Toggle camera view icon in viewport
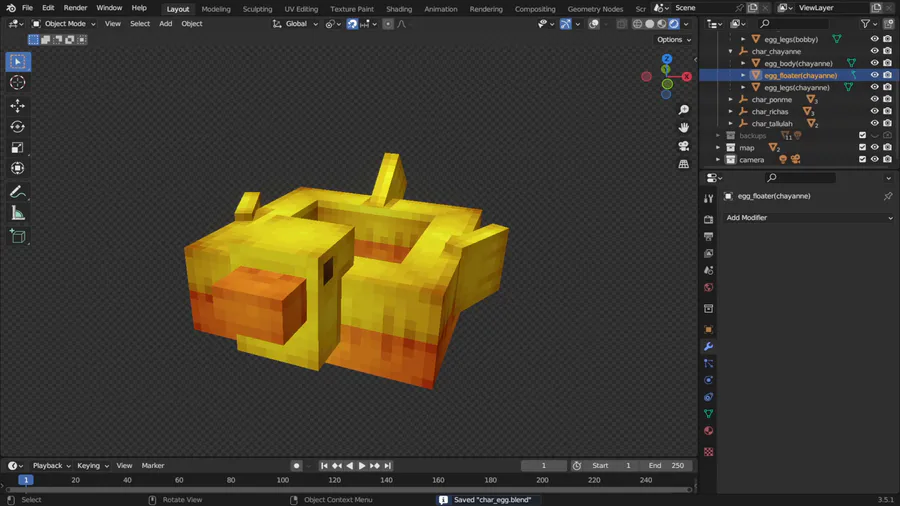The height and width of the screenshot is (506, 900). coord(684,146)
